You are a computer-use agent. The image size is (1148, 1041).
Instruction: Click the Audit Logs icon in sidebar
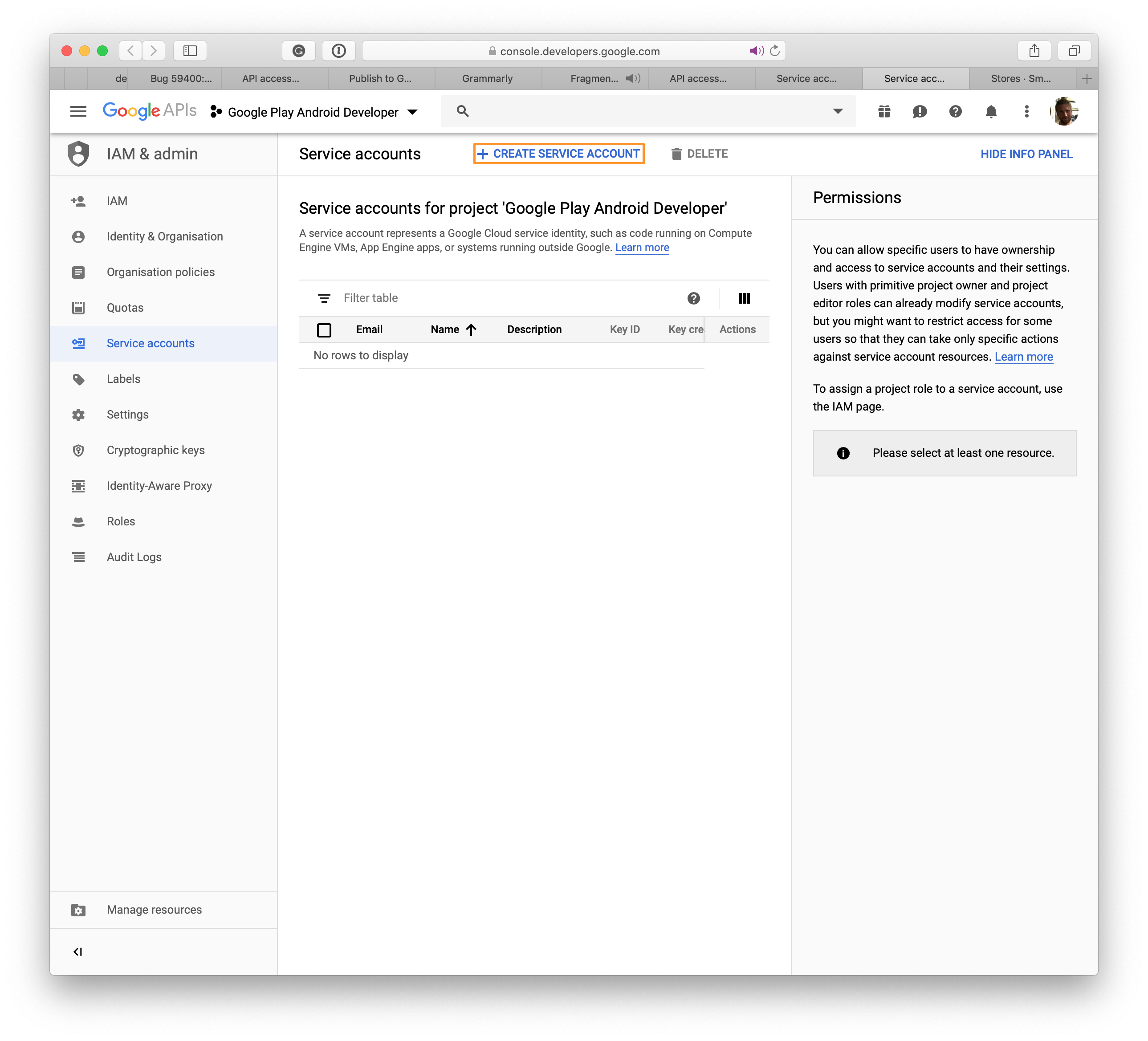[x=78, y=557]
